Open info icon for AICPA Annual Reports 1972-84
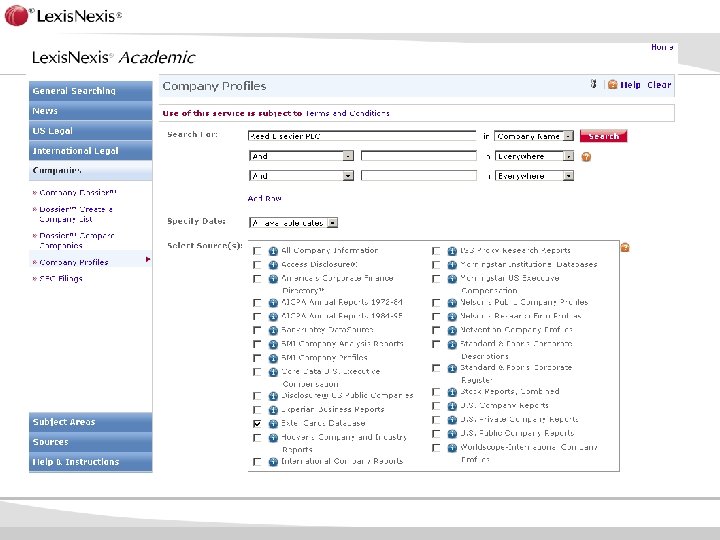 [x=273, y=303]
